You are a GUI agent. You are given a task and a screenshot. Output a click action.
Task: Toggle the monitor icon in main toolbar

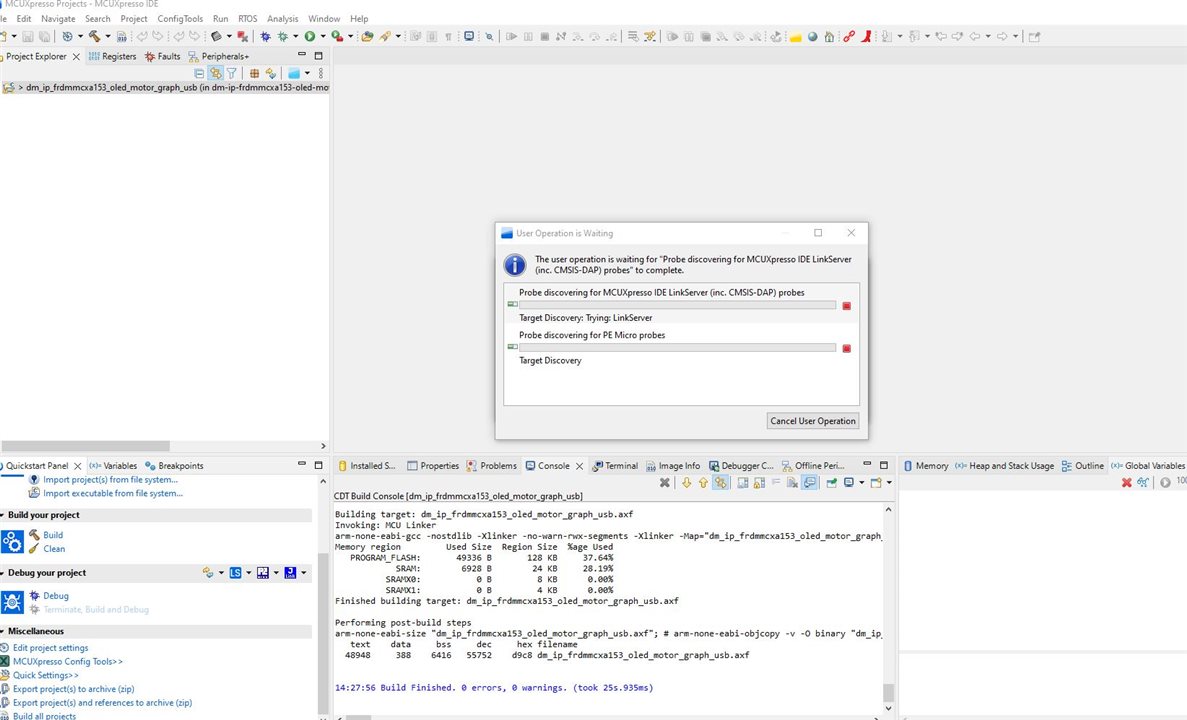(x=469, y=36)
